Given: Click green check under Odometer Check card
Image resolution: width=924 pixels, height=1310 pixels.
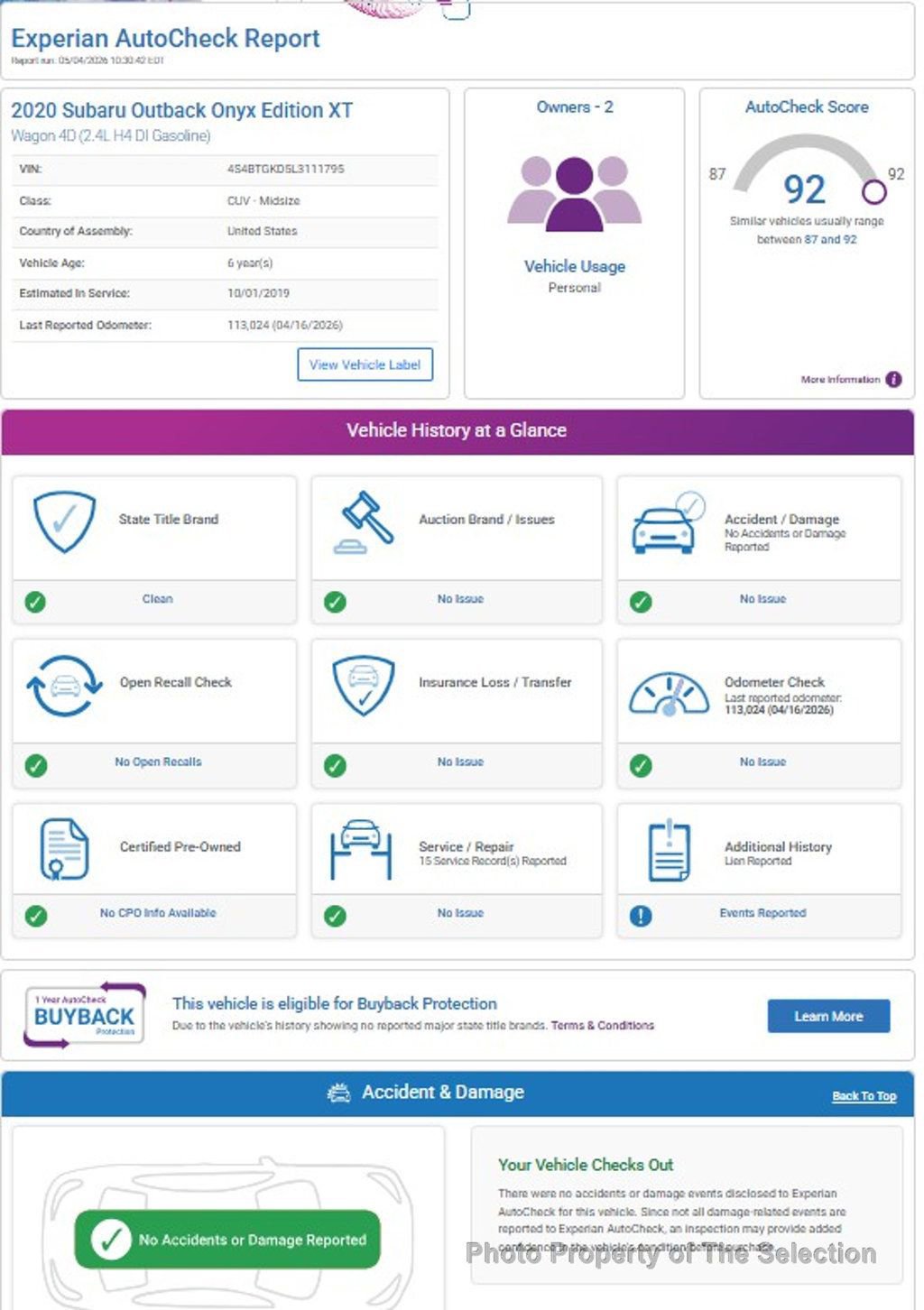Looking at the screenshot, I should (x=641, y=766).
